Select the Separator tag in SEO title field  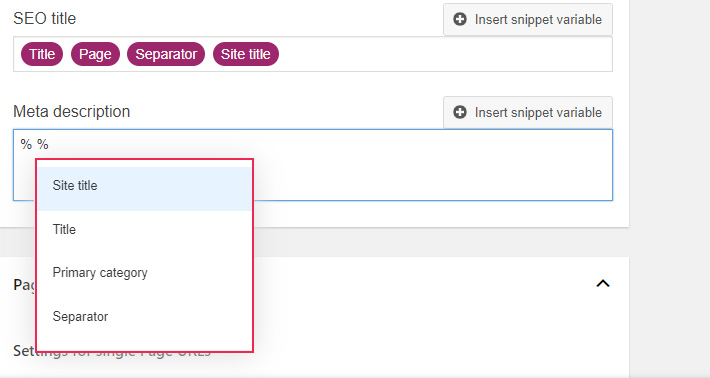tap(166, 54)
